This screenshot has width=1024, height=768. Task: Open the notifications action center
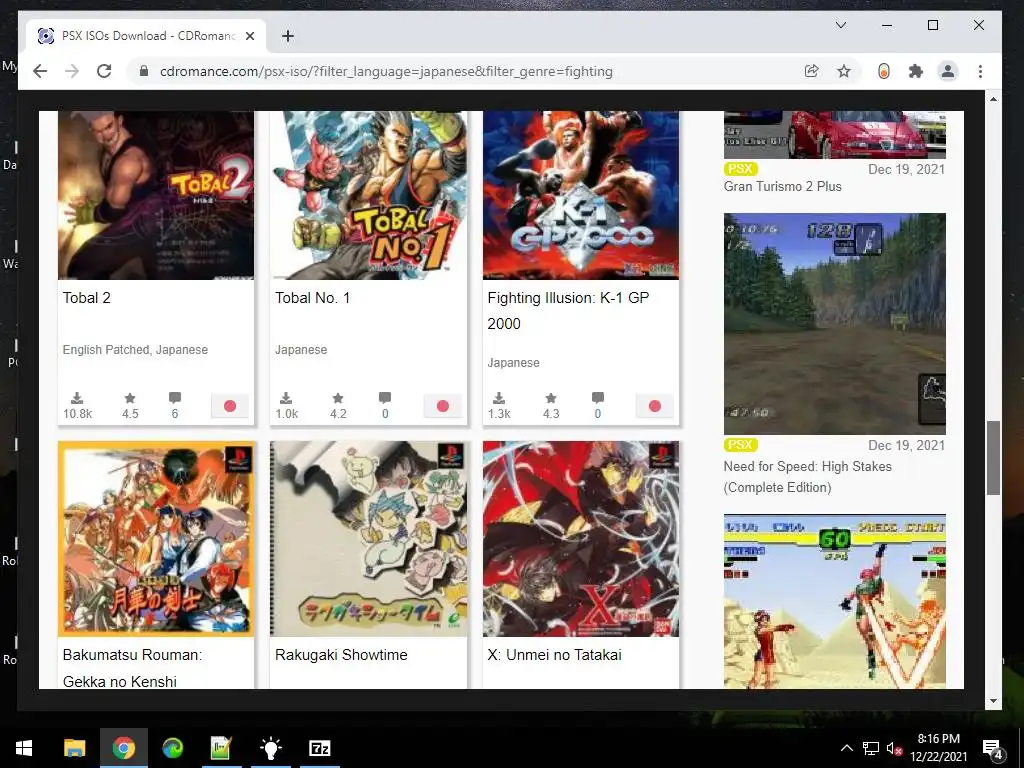tap(993, 748)
